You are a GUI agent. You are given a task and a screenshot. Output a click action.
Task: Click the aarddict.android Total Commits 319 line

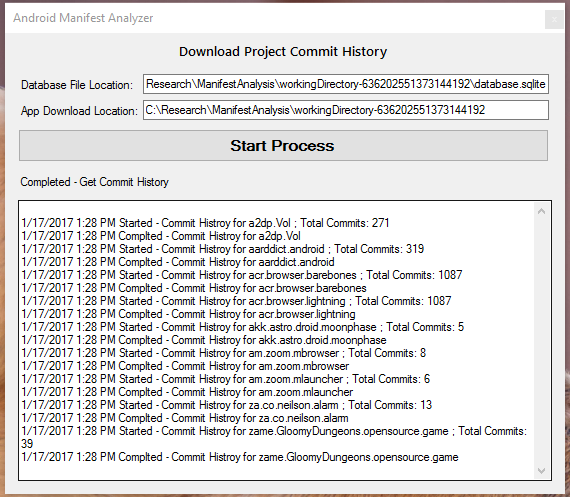223,249
